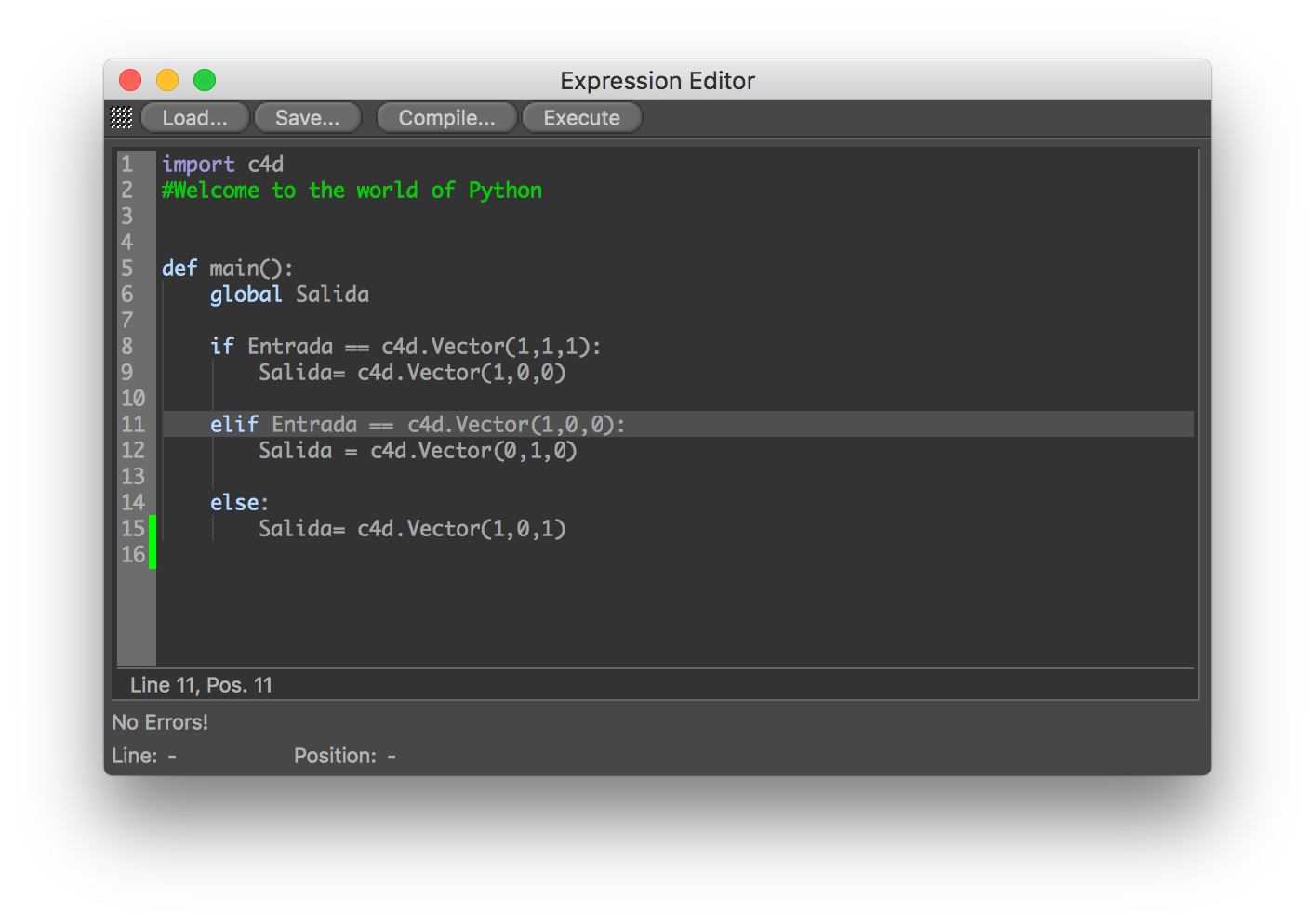Minimize the window using the yellow button
This screenshot has width=1315, height=924.
click(167, 81)
